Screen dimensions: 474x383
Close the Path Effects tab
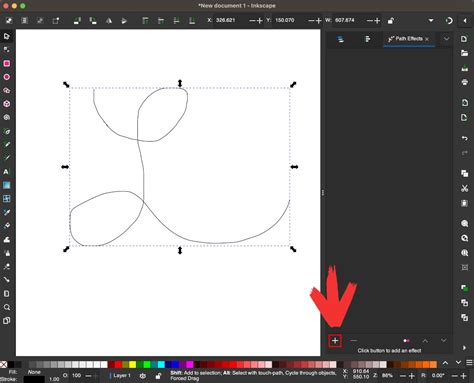tap(427, 39)
